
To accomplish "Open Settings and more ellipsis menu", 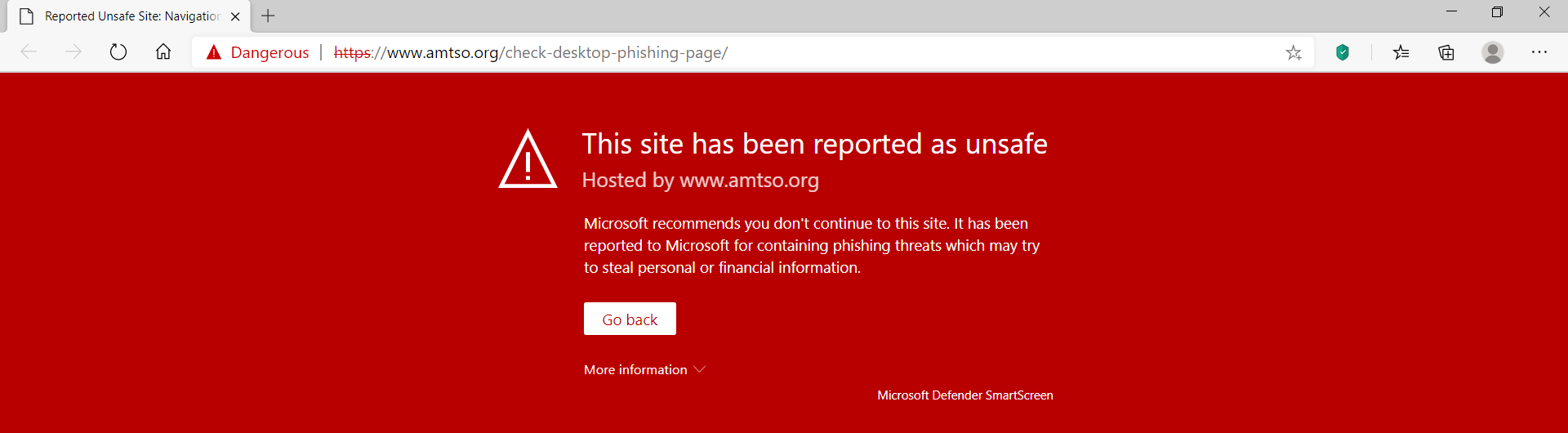I will click(x=1539, y=52).
